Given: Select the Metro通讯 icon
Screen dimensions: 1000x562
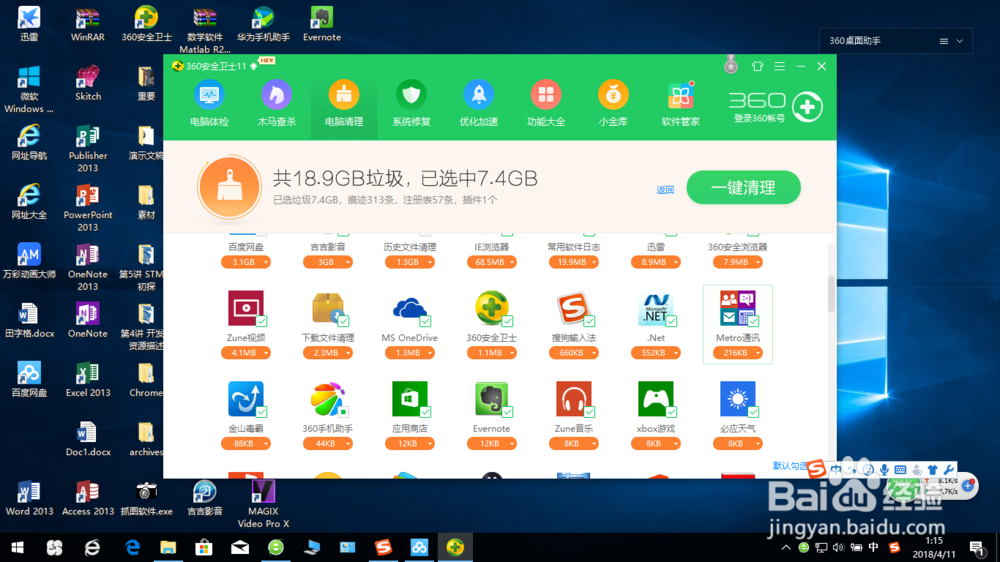Looking at the screenshot, I should pos(737,309).
